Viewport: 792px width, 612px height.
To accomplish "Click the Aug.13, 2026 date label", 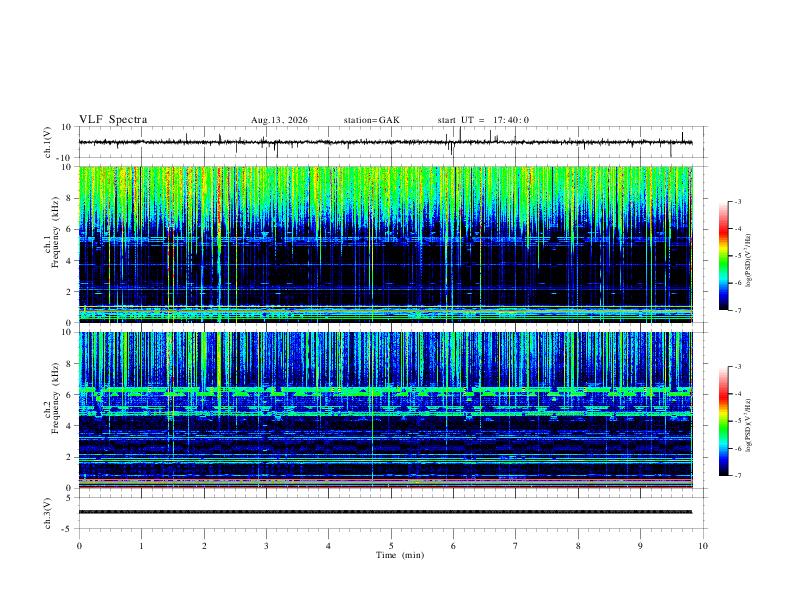I will [x=279, y=120].
